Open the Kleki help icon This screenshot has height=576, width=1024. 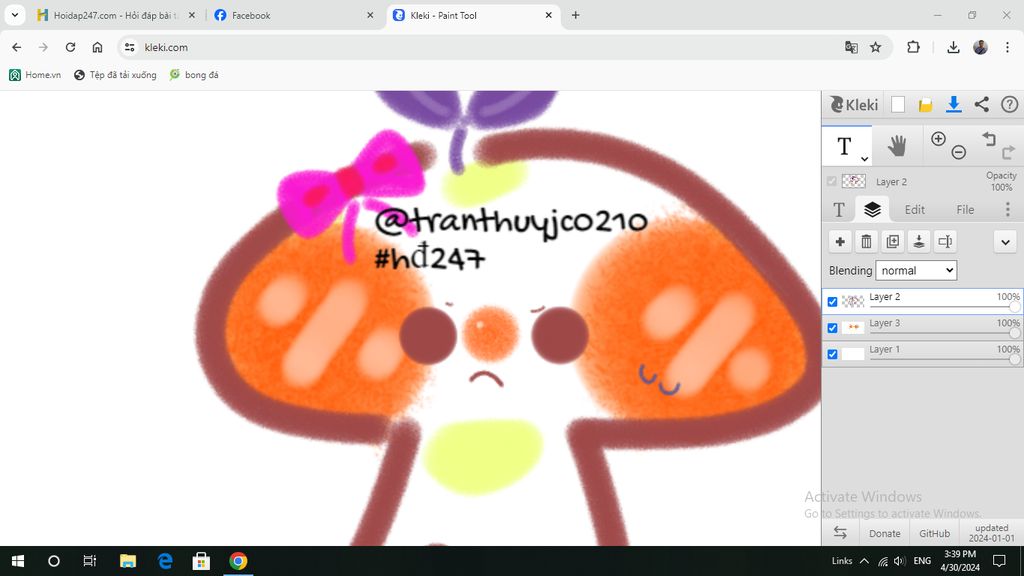(x=1009, y=104)
